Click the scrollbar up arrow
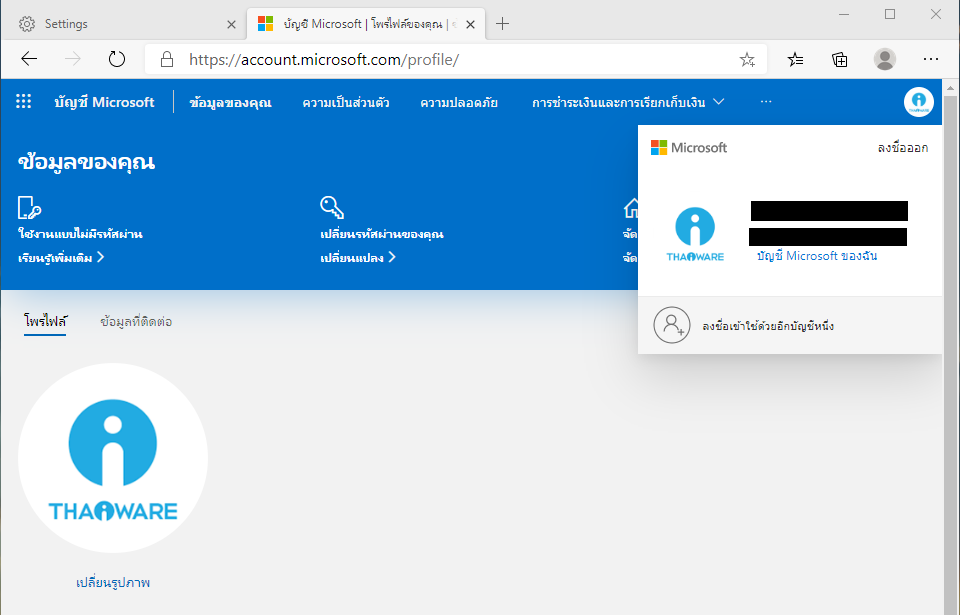The width and height of the screenshot is (960, 615). tap(950, 88)
